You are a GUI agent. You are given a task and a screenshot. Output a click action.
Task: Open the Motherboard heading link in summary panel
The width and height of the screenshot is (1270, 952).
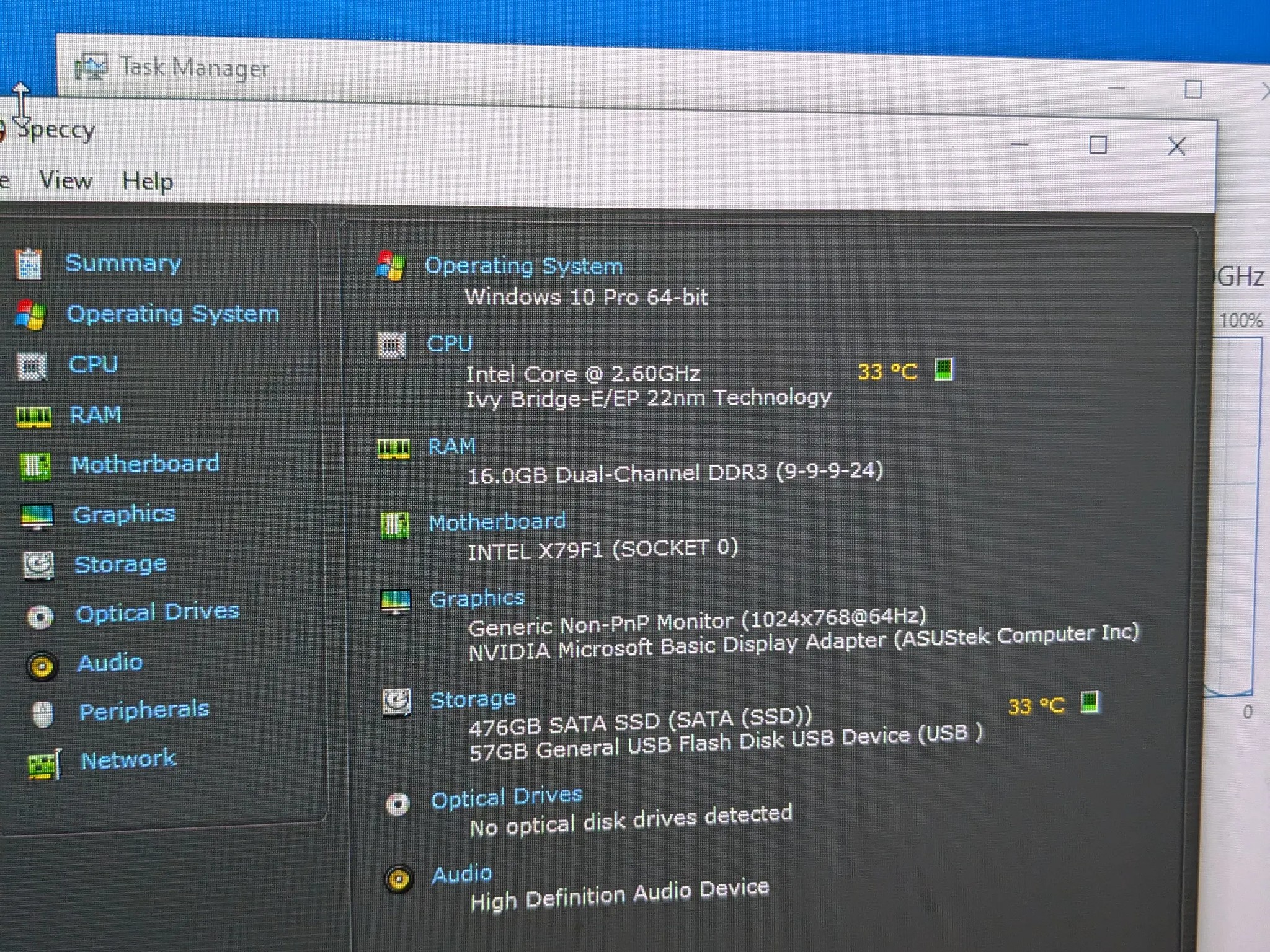point(497,522)
